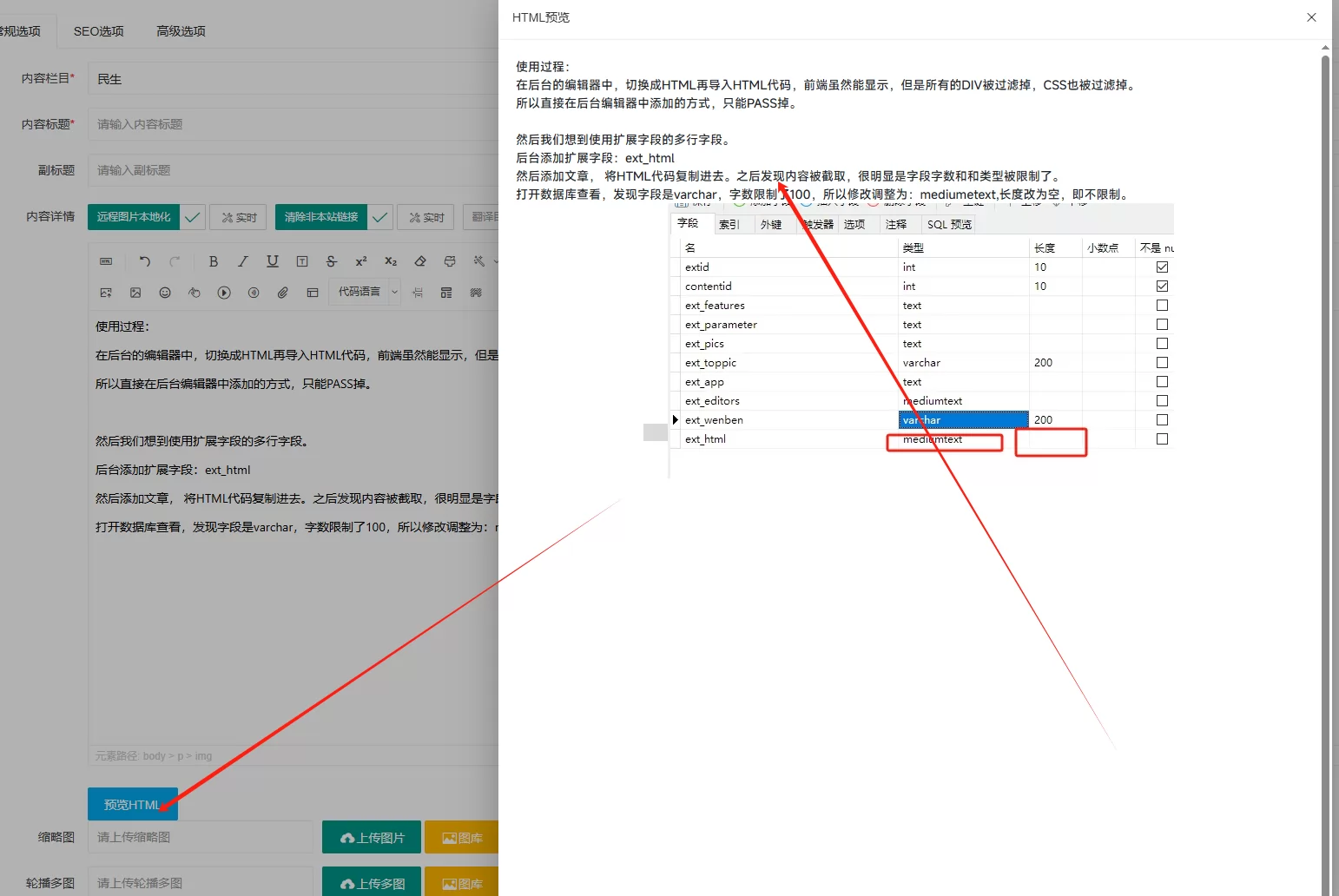The width and height of the screenshot is (1339, 896).
Task: Open the emoji insert icon
Action: (x=165, y=293)
